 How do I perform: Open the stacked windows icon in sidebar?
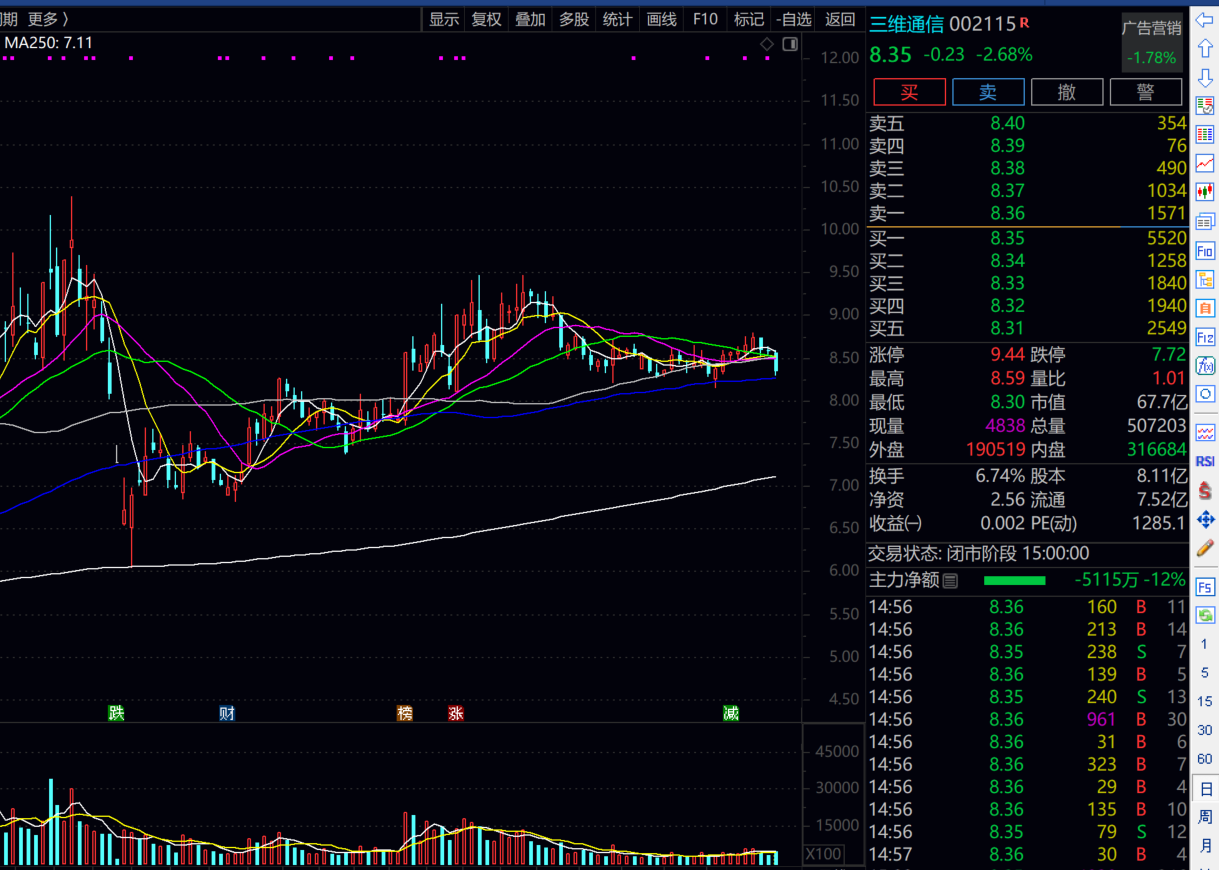1205,221
